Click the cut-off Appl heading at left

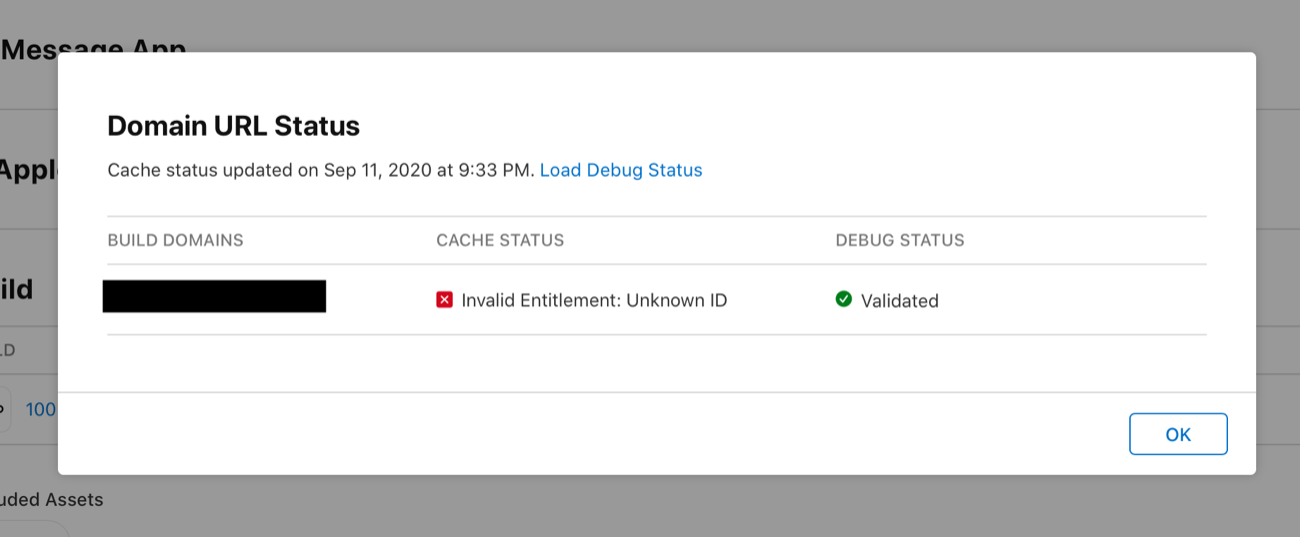point(30,170)
